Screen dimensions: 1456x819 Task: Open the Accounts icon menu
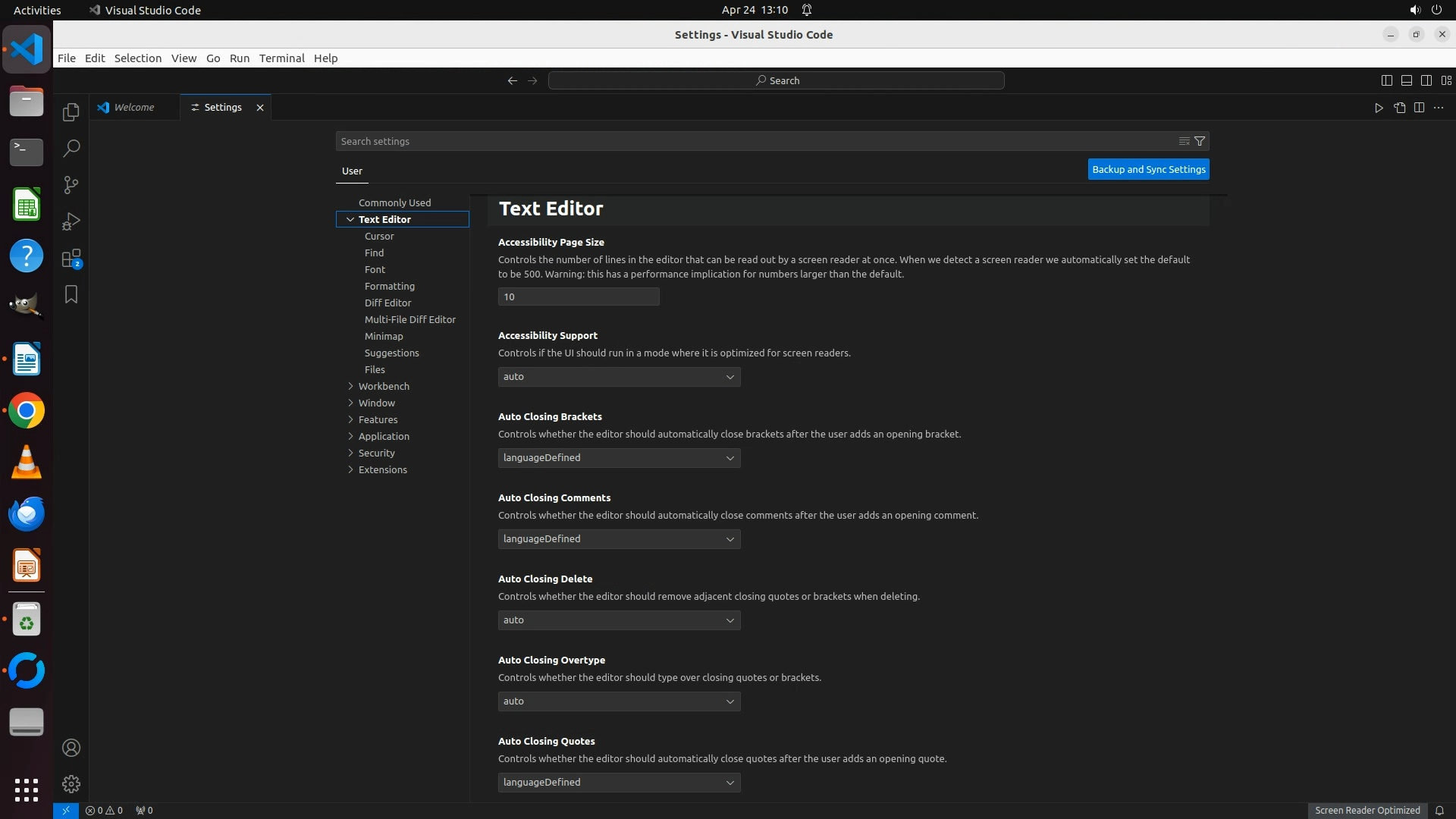71,748
